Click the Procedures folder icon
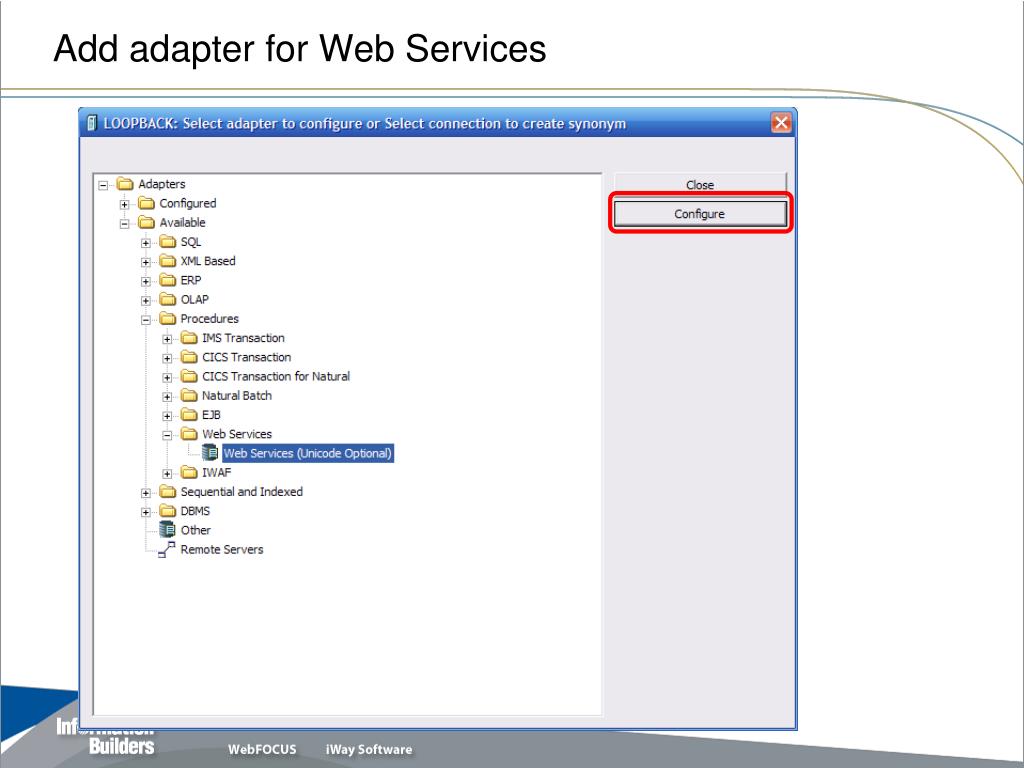 click(x=168, y=318)
